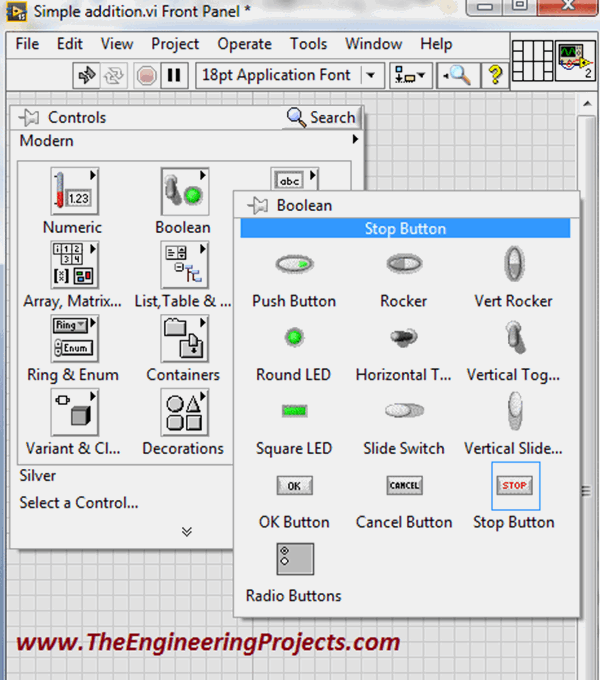The image size is (600, 680).
Task: Open the Containers palette
Action: pos(183,340)
